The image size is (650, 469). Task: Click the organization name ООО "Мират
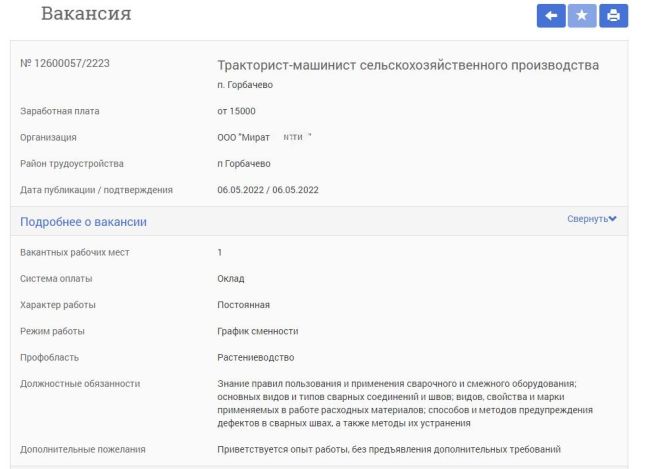coord(243,137)
